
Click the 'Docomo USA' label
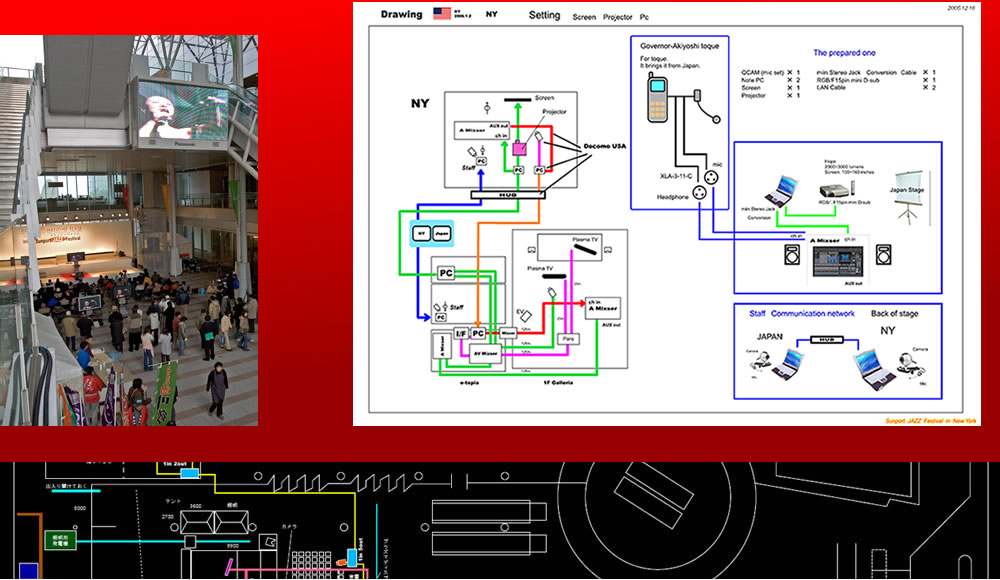(605, 146)
